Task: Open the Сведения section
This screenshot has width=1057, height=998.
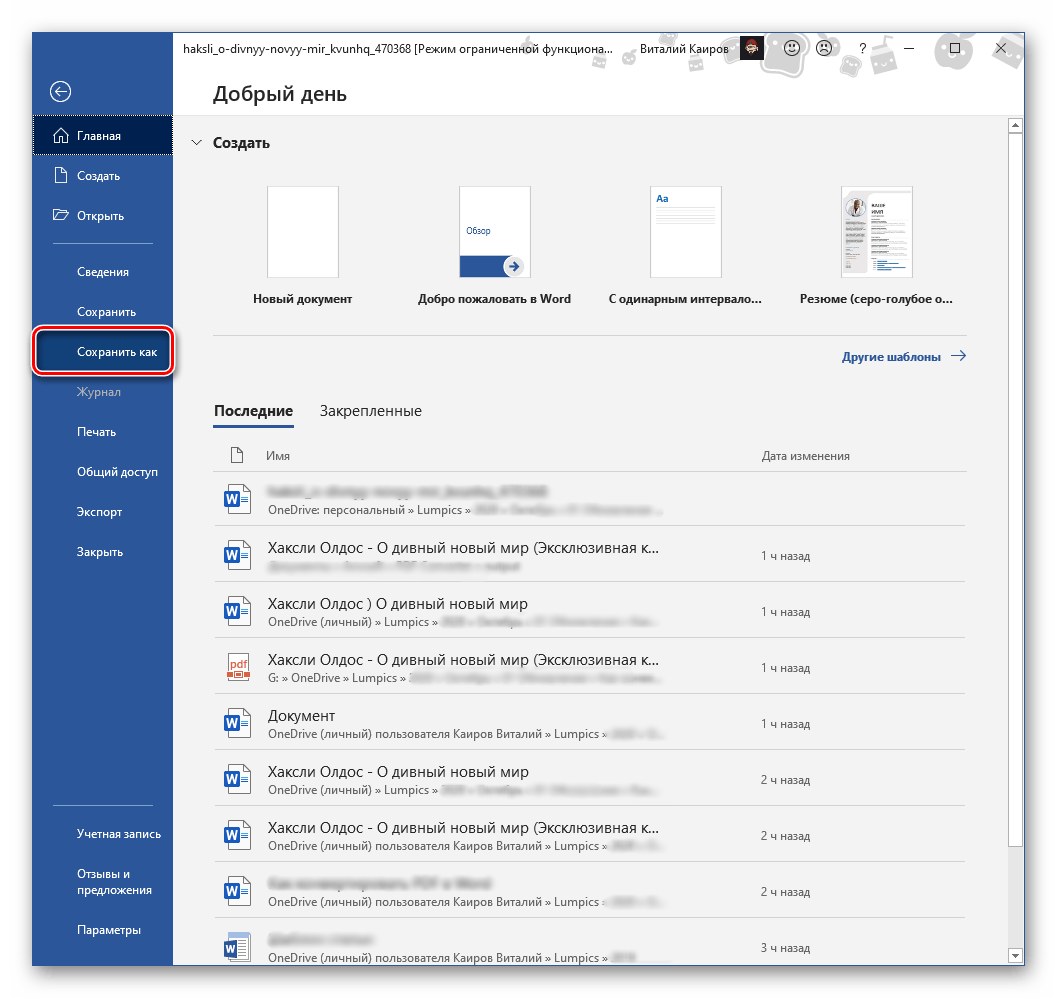Action: click(102, 272)
